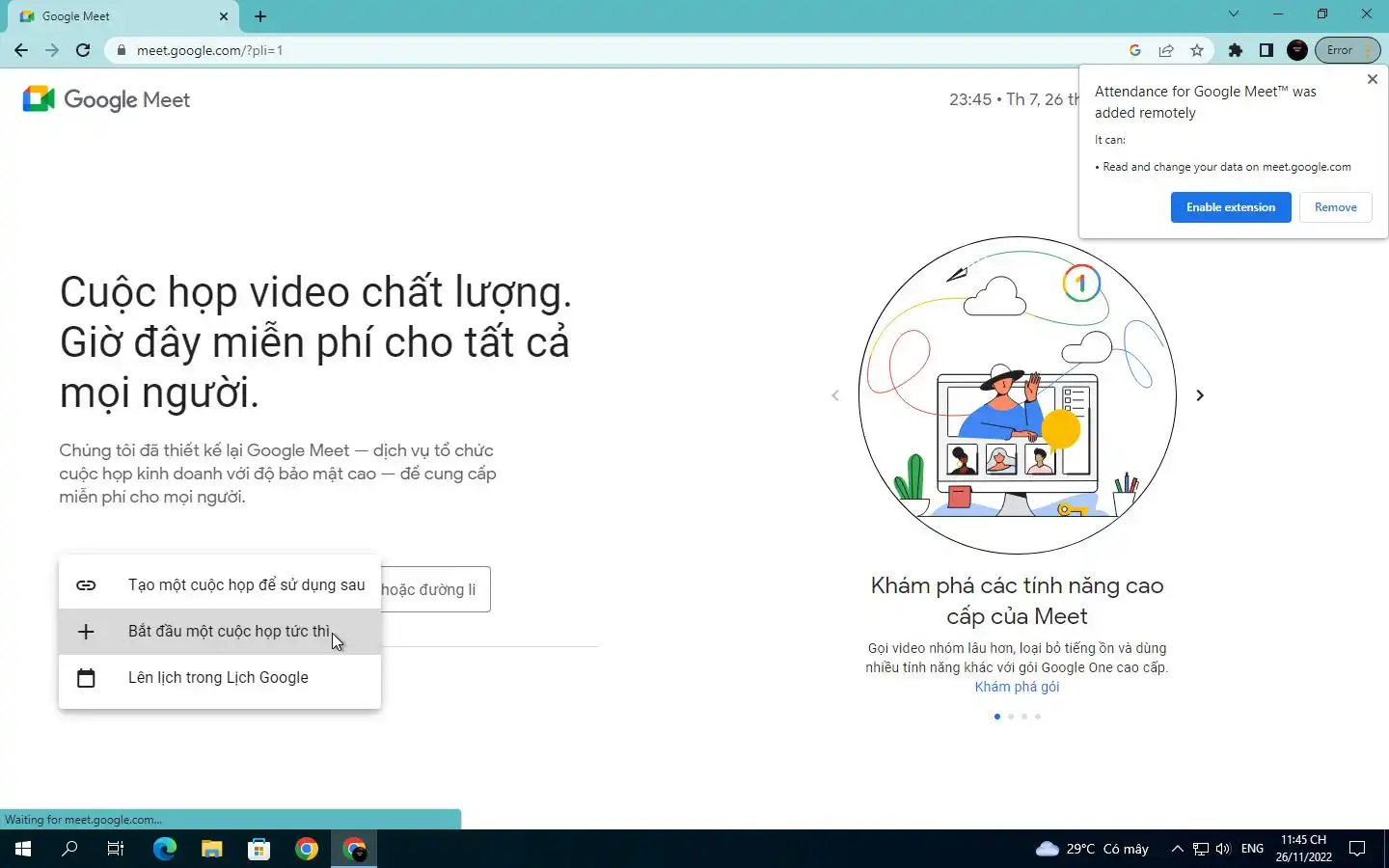Toggle the browser side panel icon

coord(1266,50)
